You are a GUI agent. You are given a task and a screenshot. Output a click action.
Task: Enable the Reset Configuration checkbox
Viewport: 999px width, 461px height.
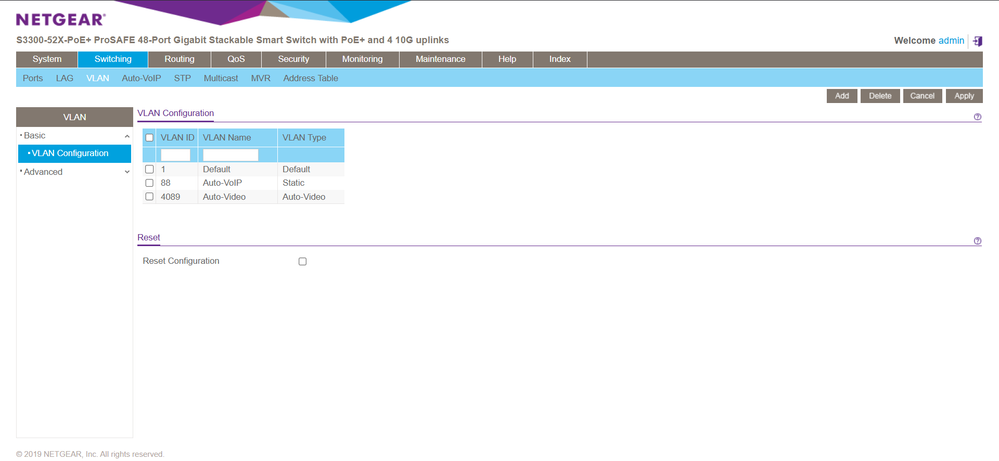303,261
